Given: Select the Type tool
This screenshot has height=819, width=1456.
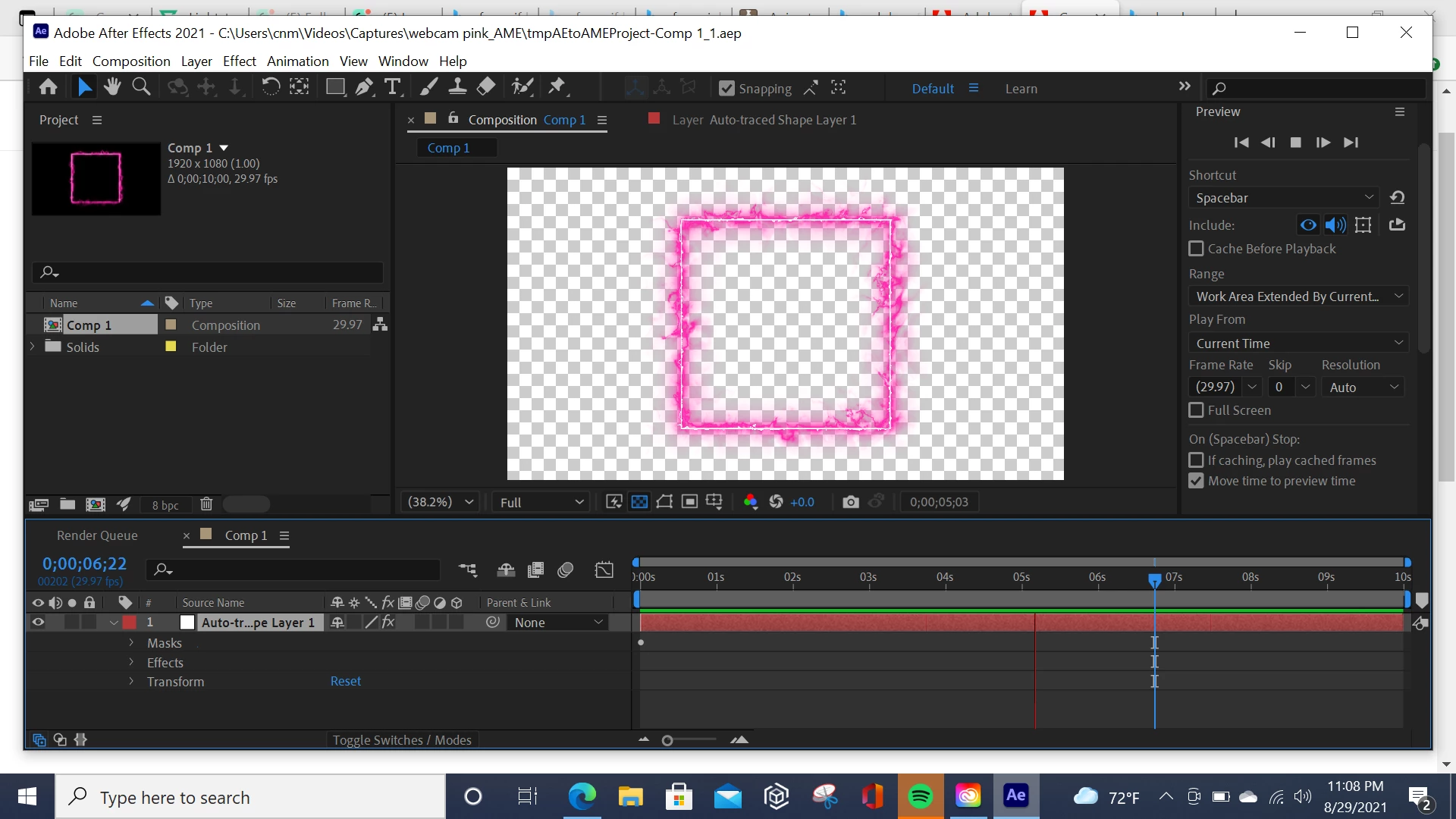Looking at the screenshot, I should (392, 87).
